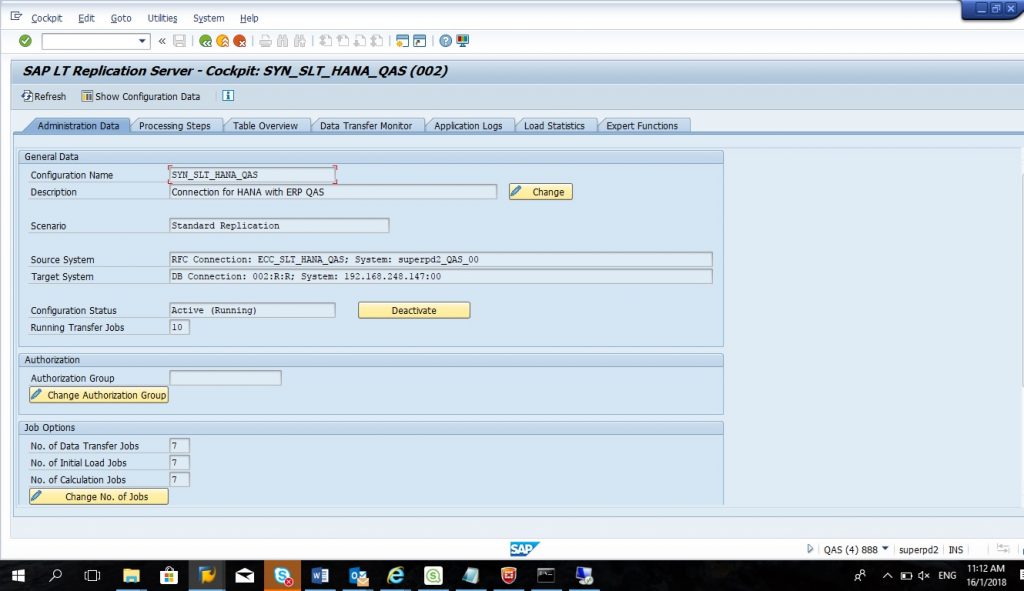The height and width of the screenshot is (591, 1024).
Task: Open Internet Explorer from the taskbar
Action: coord(395,575)
